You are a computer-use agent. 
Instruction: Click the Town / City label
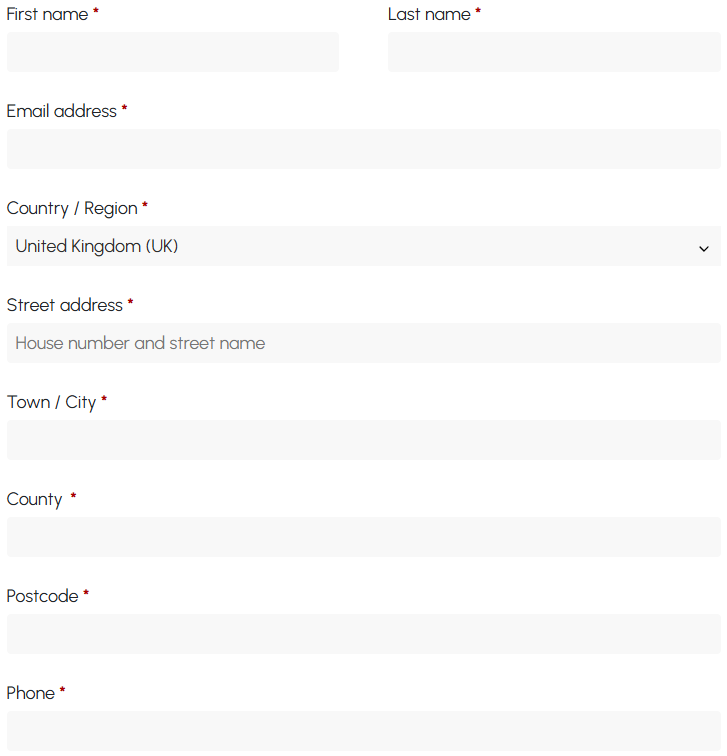tap(51, 402)
